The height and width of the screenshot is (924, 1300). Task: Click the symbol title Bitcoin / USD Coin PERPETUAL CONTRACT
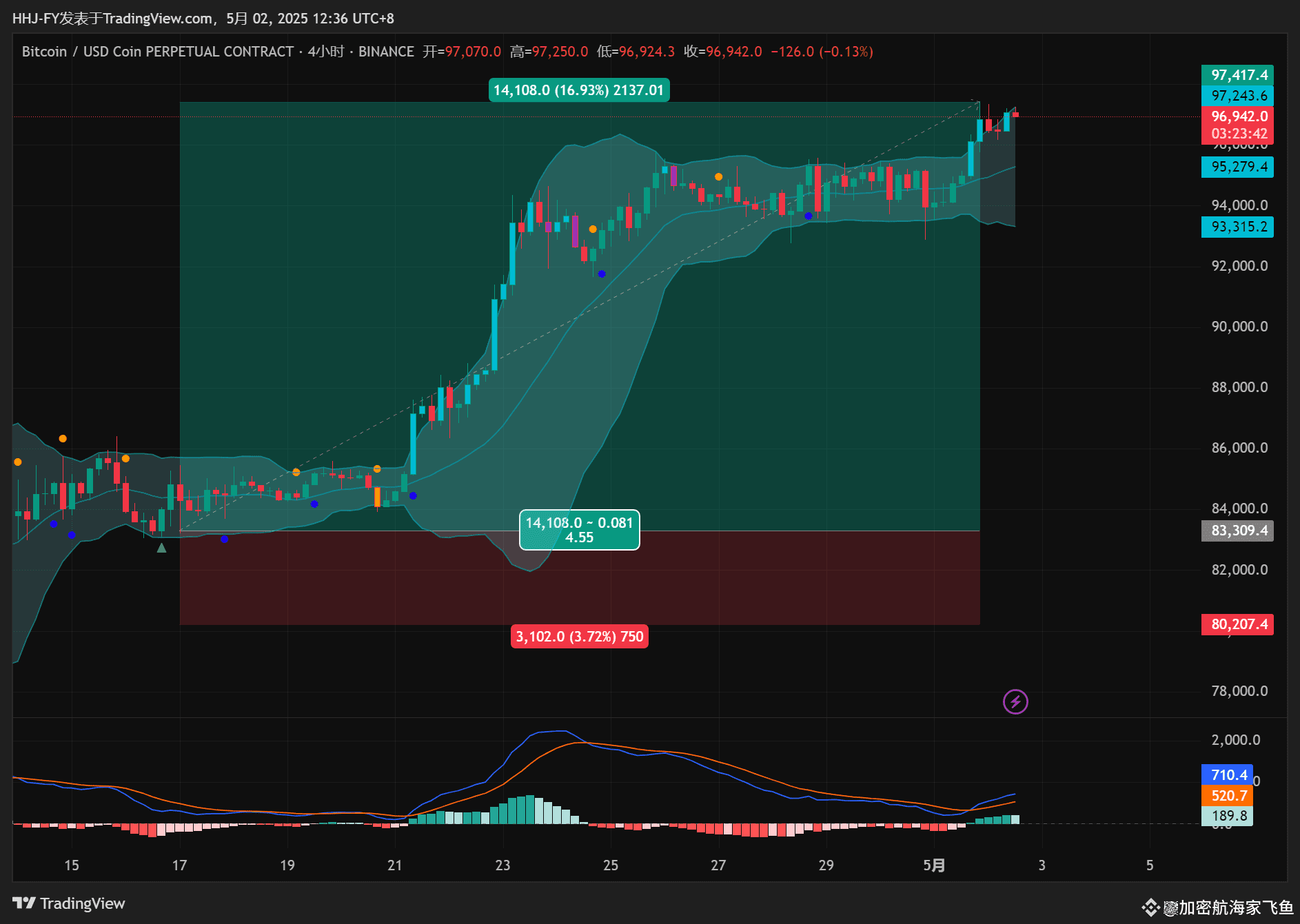pyautogui.click(x=158, y=52)
